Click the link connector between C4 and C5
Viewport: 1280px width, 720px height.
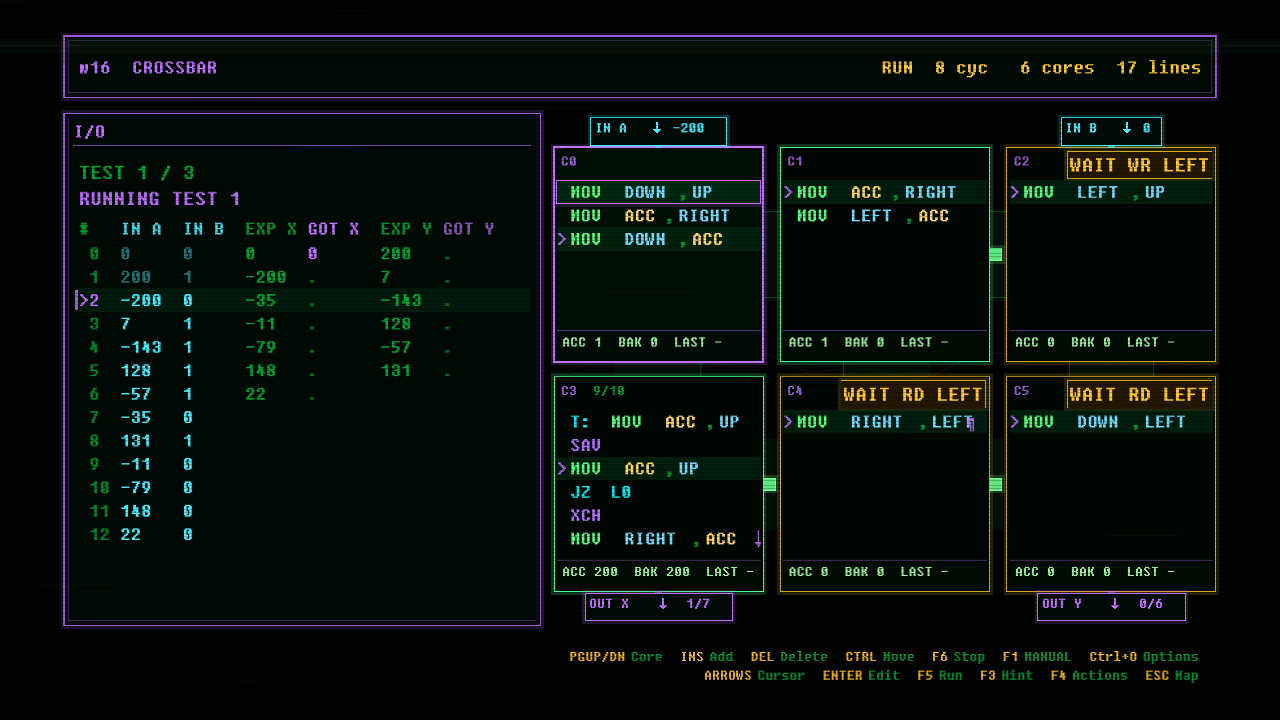(996, 484)
